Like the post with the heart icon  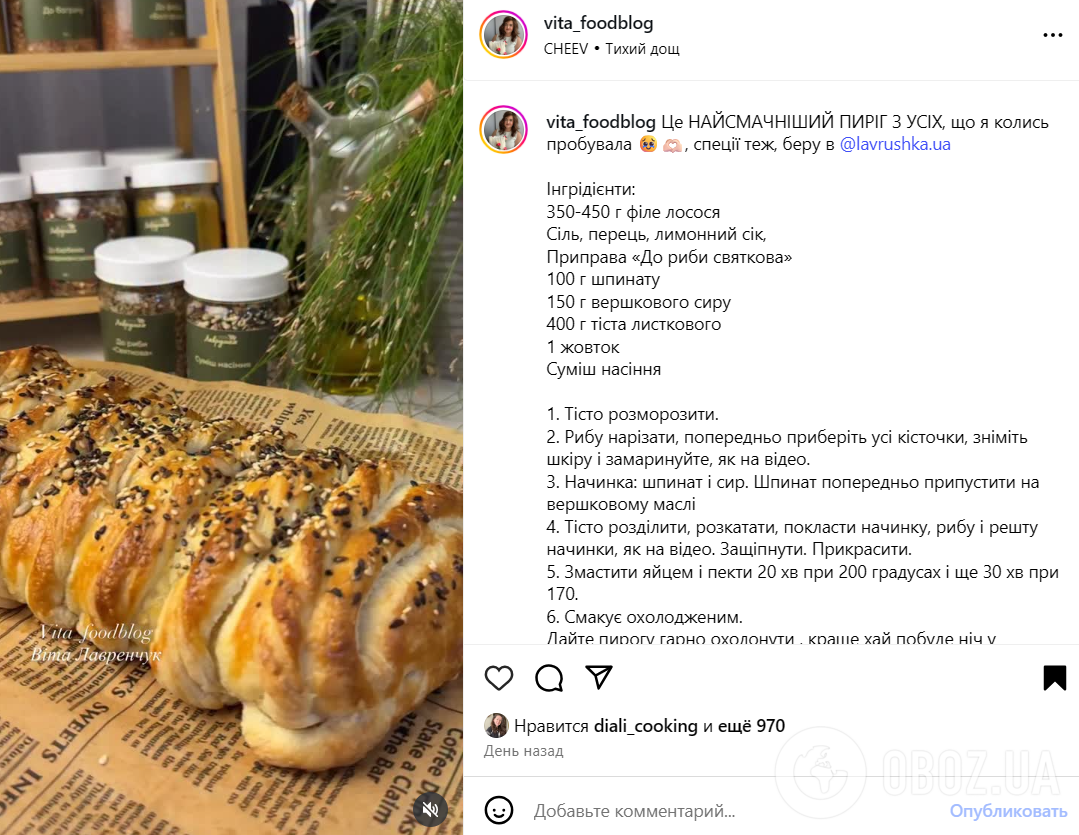499,678
